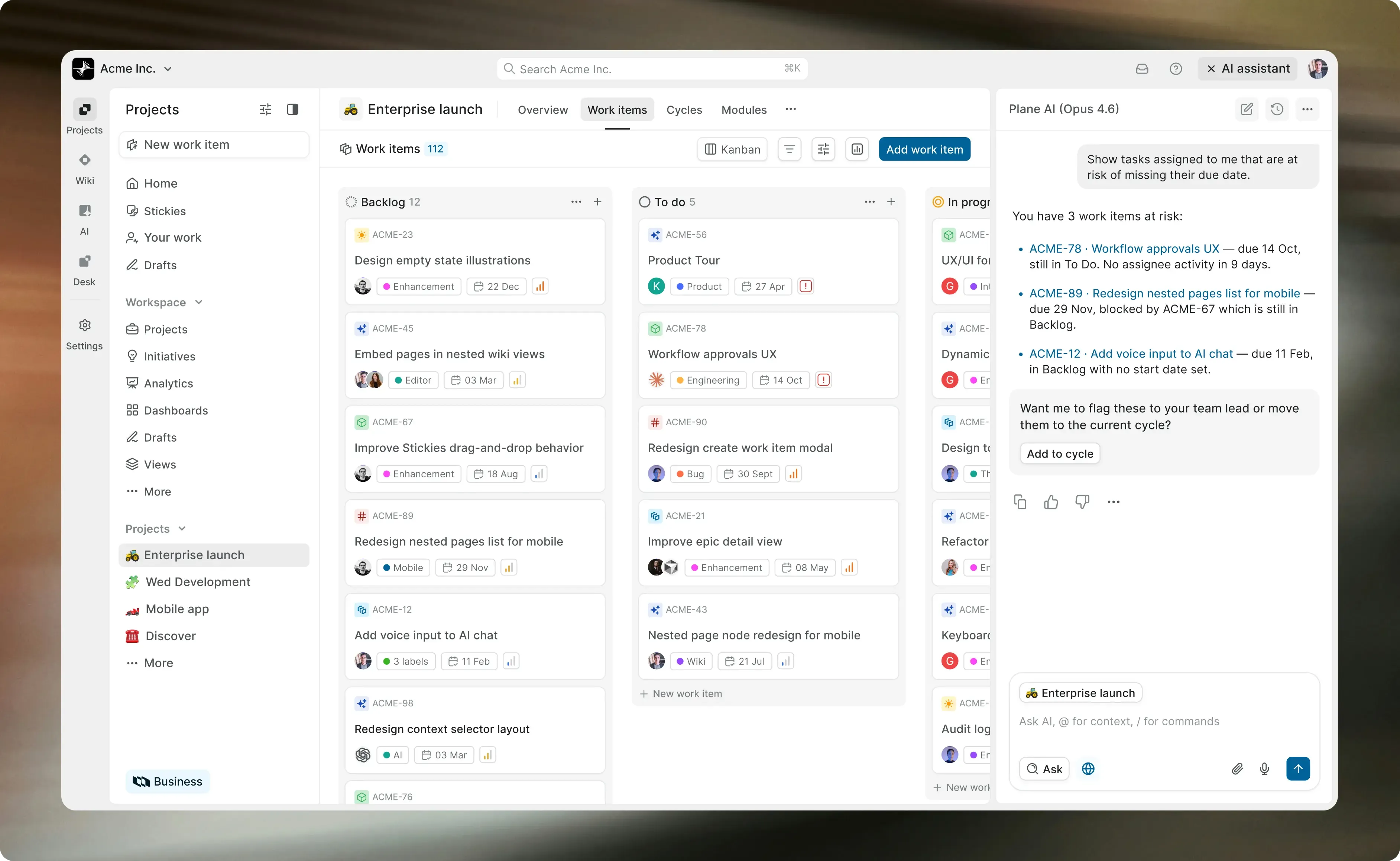Screen dimensions: 1400x861
Task: Open the help question mark icon
Action: [1175, 69]
